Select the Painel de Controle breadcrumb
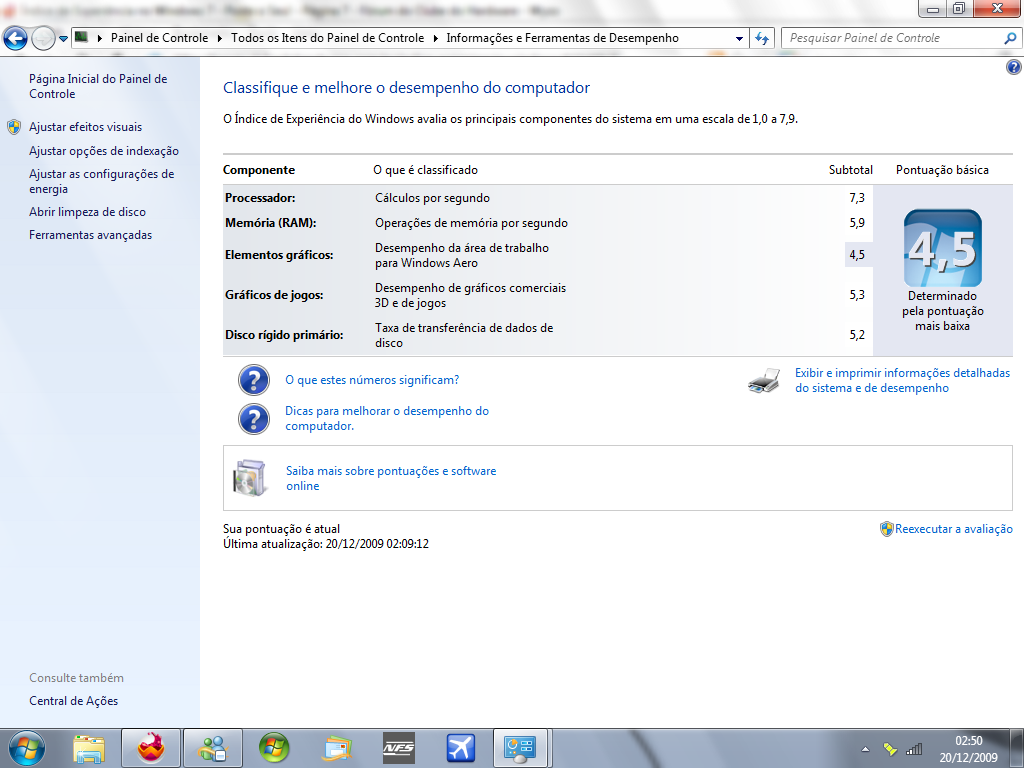The width and height of the screenshot is (1024, 768). 159,38
